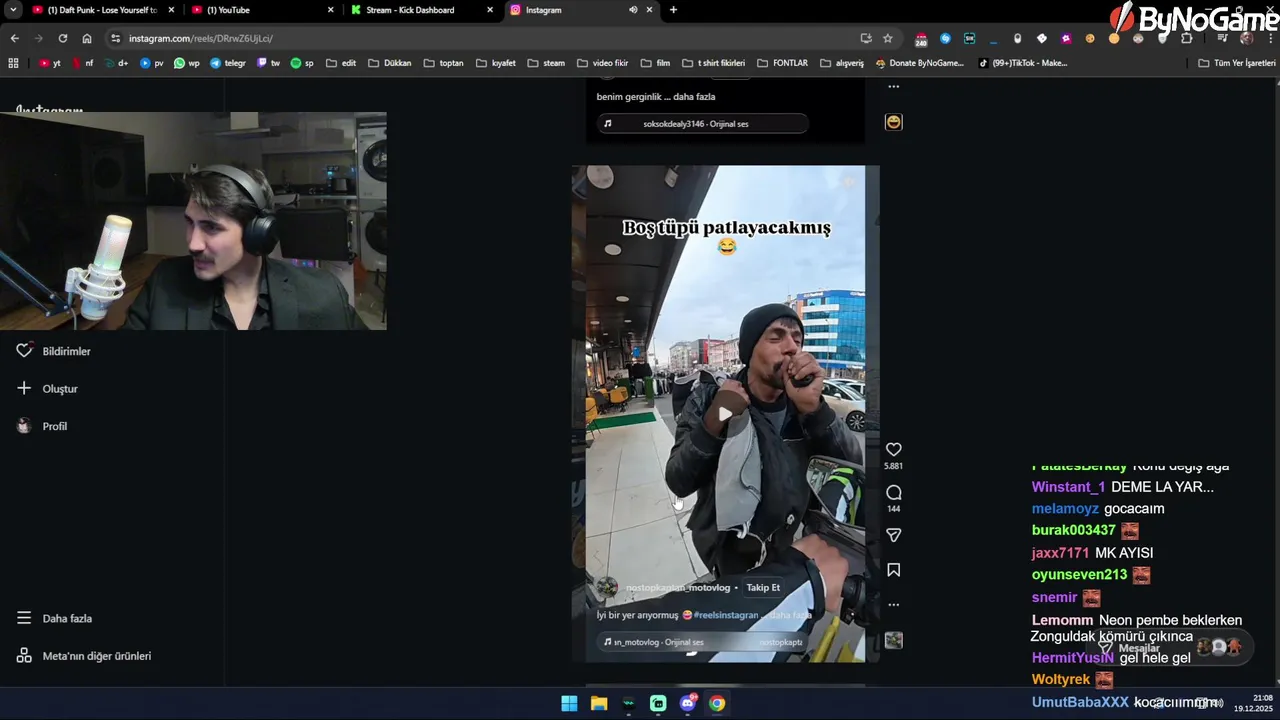1280x720 pixels.
Task: Open a new browser tab
Action: 673,10
